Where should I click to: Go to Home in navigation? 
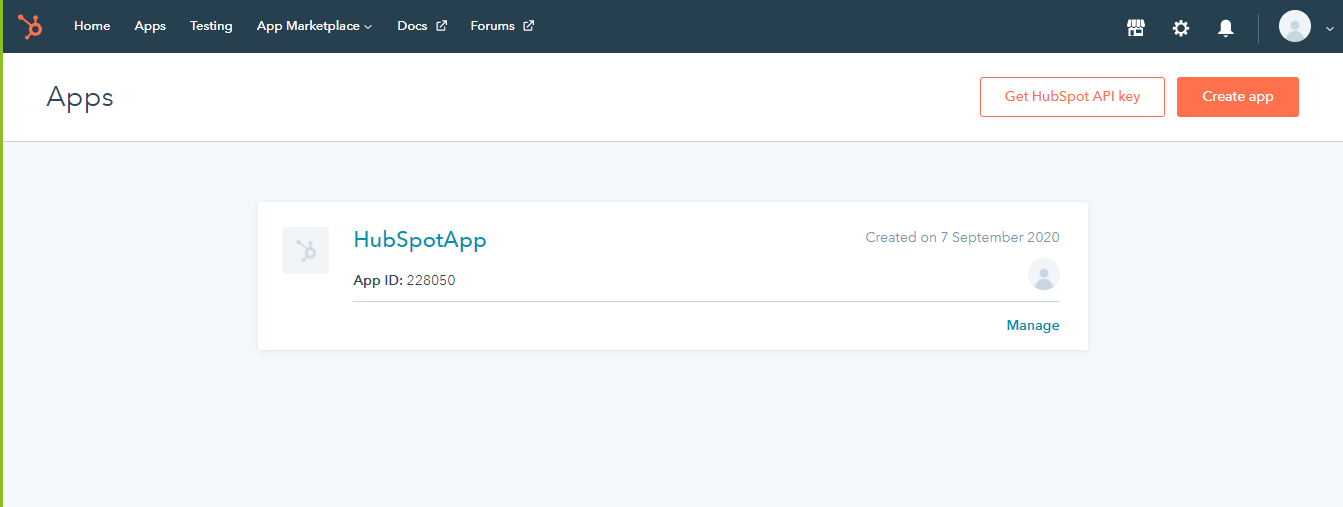[x=92, y=26]
